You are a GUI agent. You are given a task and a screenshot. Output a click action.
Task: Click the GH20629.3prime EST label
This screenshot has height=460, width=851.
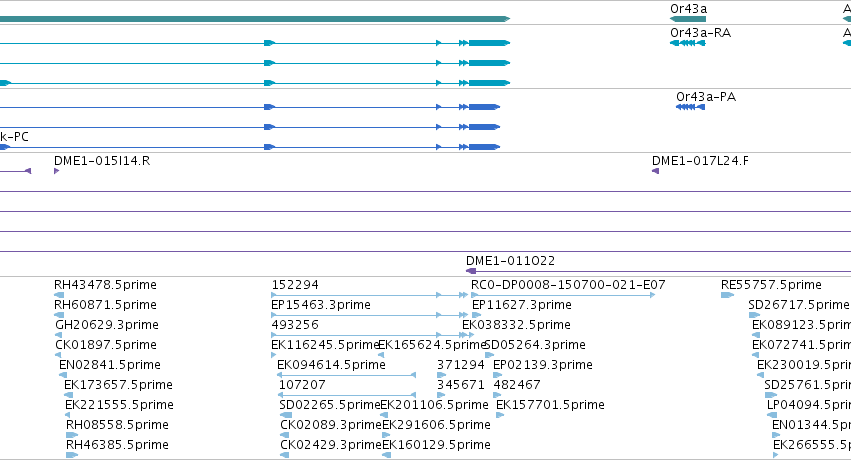click(x=107, y=325)
